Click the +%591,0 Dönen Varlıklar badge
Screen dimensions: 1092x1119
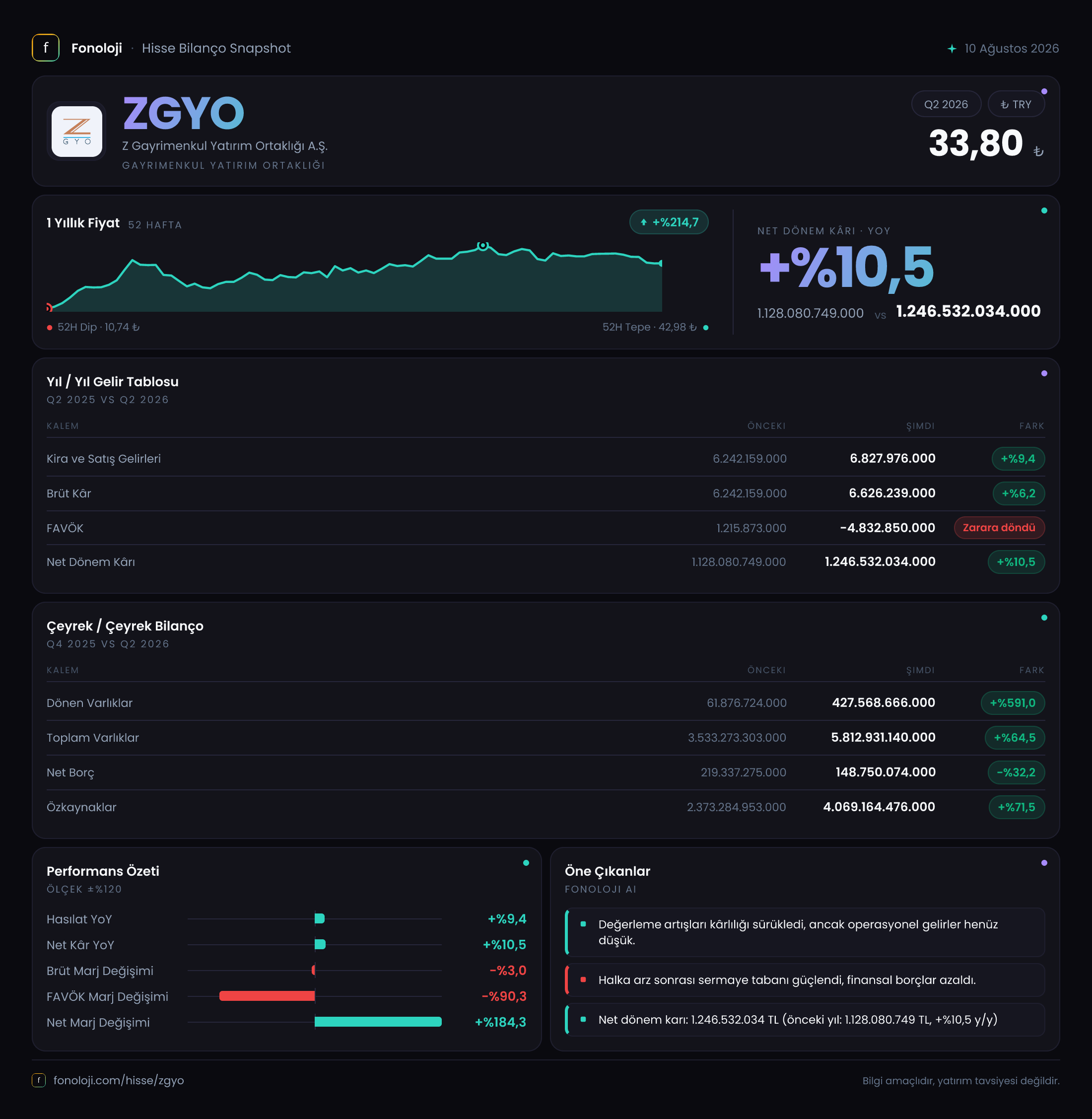click(x=1012, y=702)
